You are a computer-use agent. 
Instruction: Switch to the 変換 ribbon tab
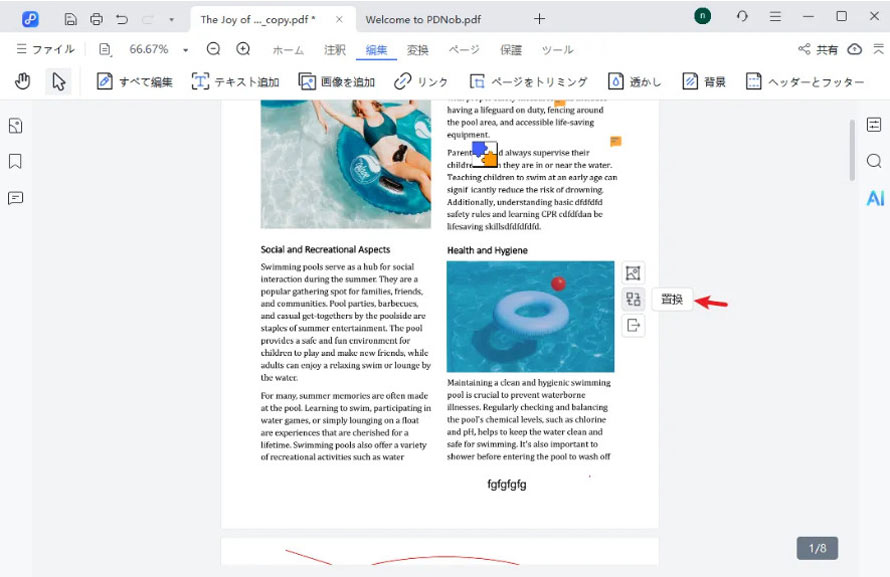click(417, 50)
